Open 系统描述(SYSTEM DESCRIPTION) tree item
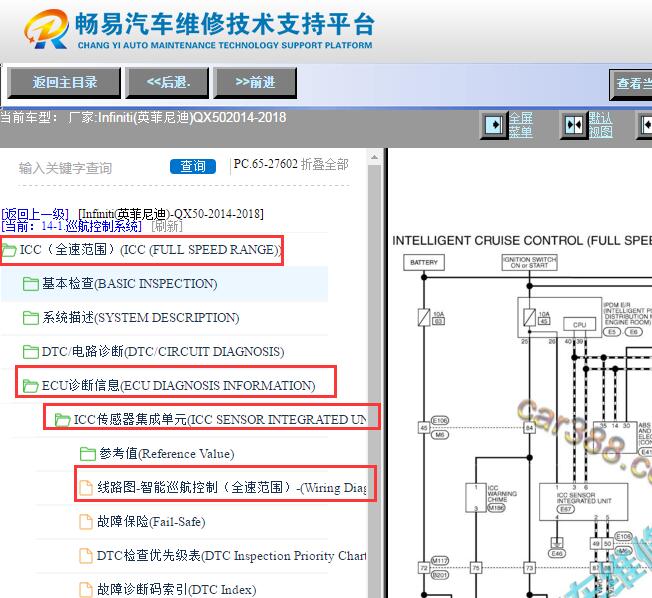Image resolution: width=652 pixels, height=598 pixels. coord(141,318)
